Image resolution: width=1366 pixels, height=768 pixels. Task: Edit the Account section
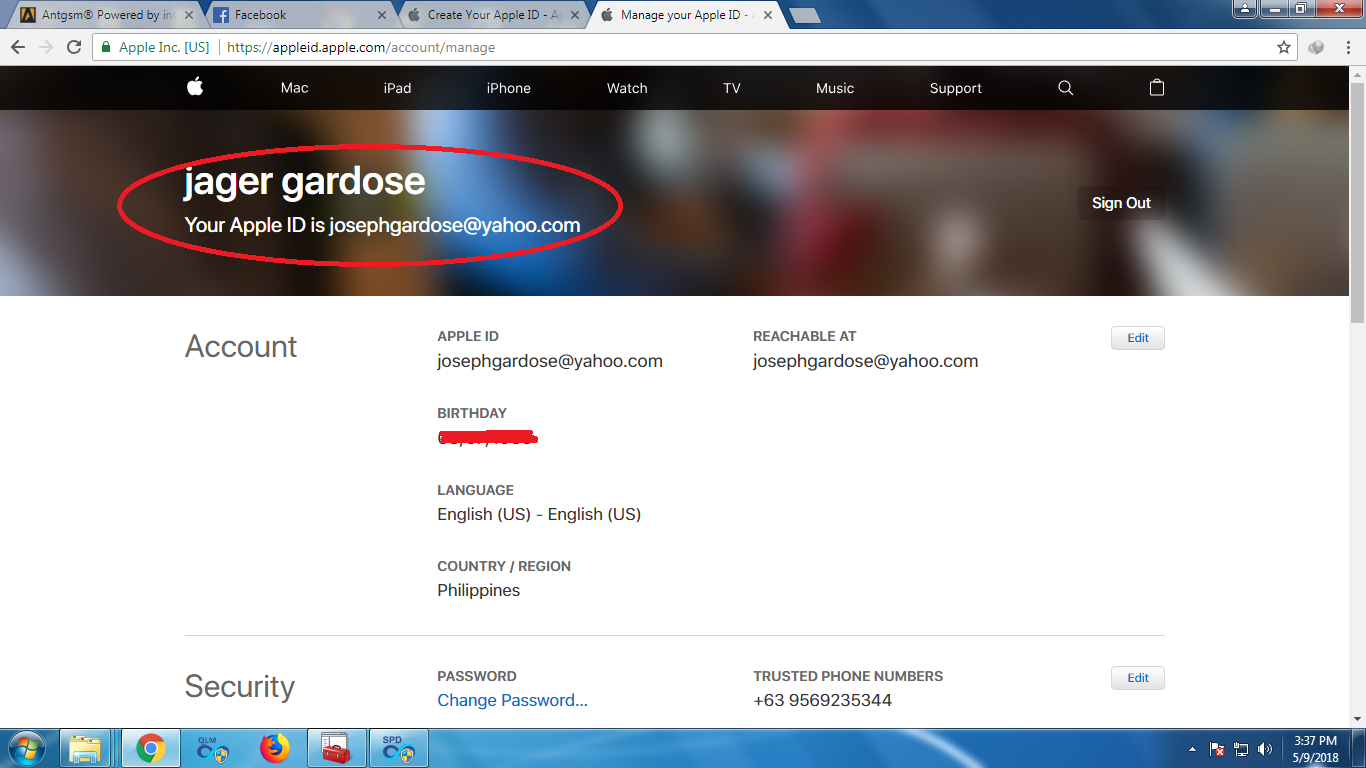point(1138,338)
